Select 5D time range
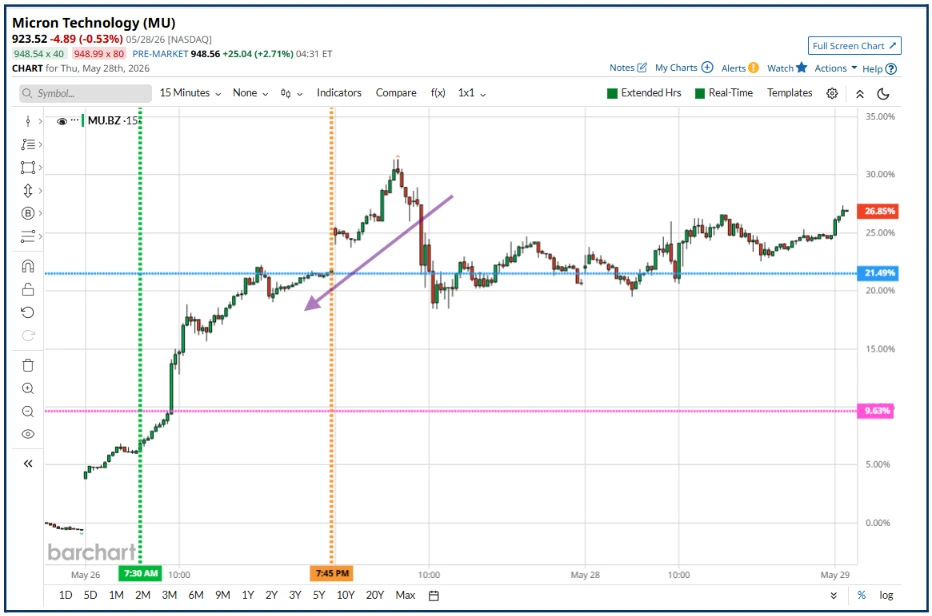The width and height of the screenshot is (932, 616). [x=90, y=595]
